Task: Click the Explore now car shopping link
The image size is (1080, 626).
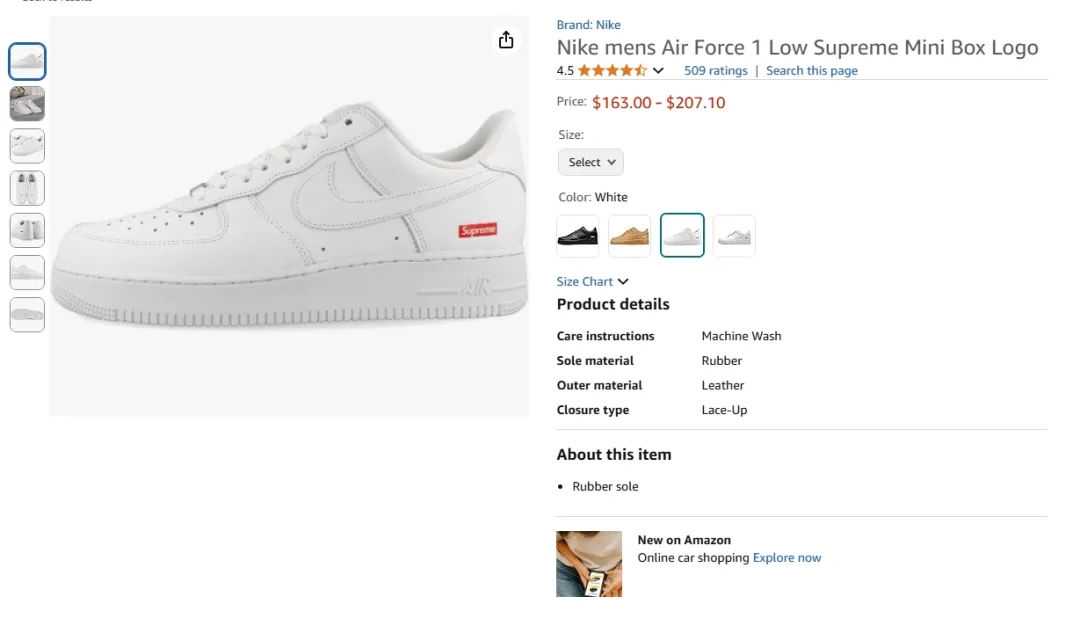Action: pyautogui.click(x=786, y=558)
